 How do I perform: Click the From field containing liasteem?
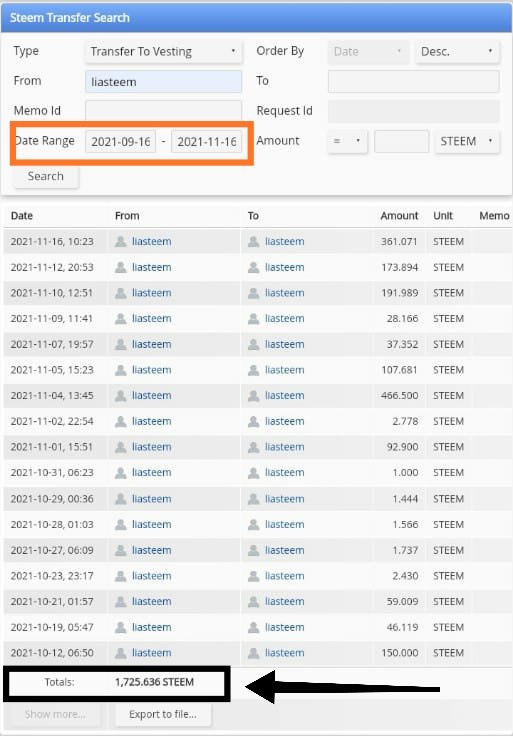[163, 82]
